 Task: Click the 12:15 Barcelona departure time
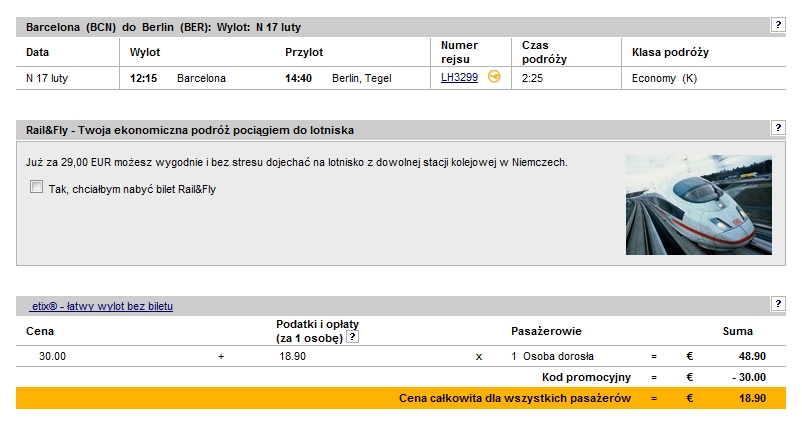click(x=143, y=78)
